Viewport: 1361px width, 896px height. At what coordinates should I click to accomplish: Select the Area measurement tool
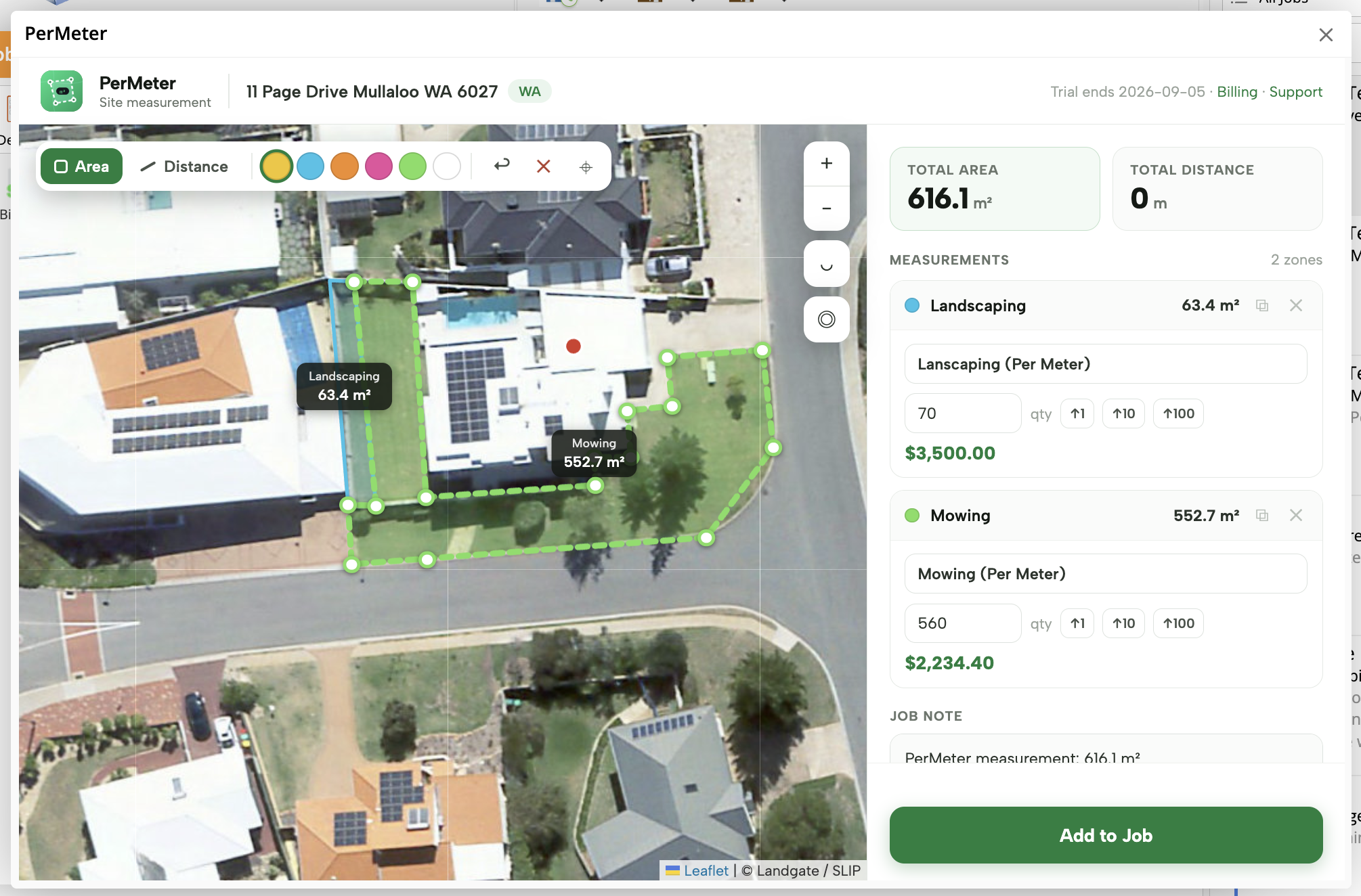coord(81,166)
